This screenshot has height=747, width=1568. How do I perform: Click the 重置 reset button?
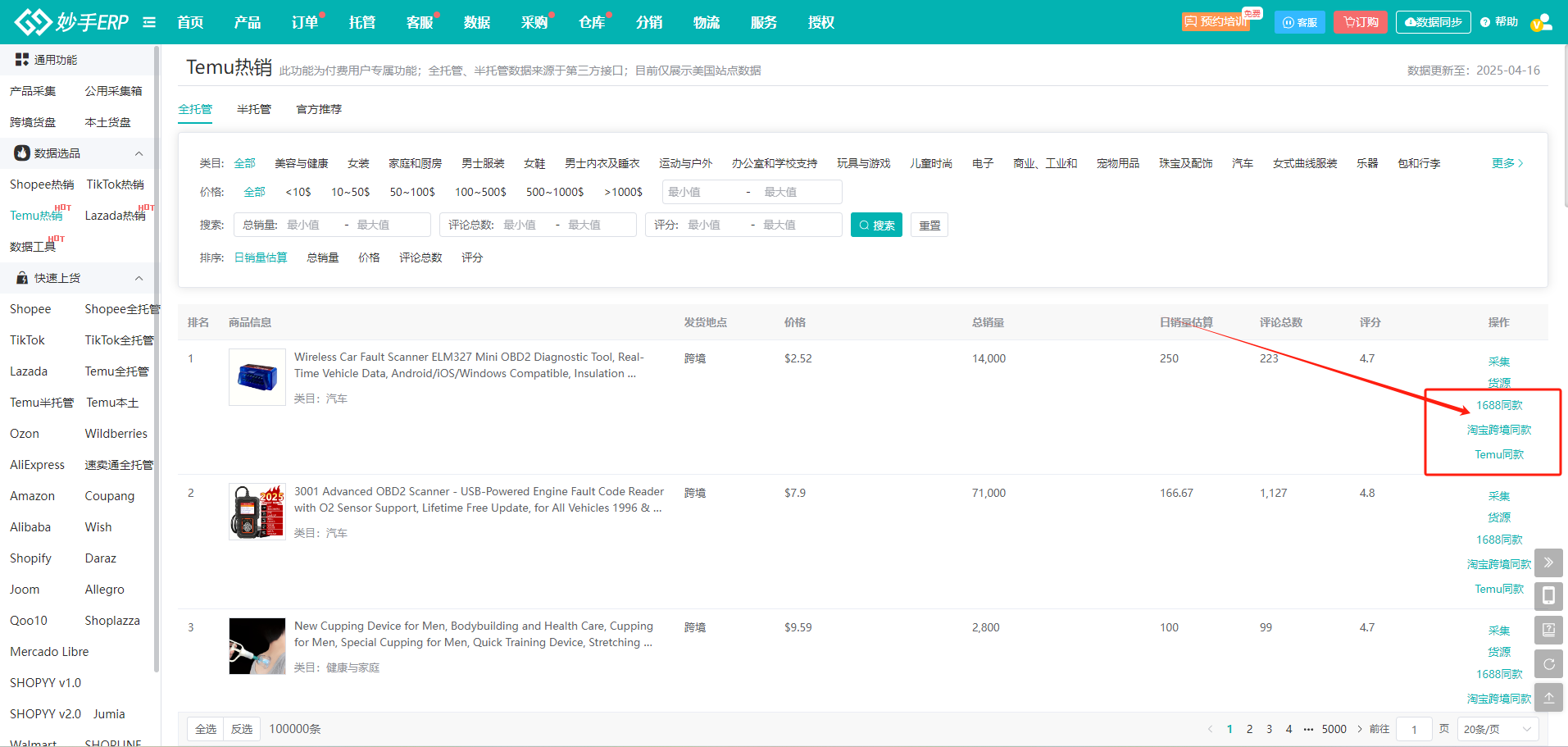click(x=929, y=225)
